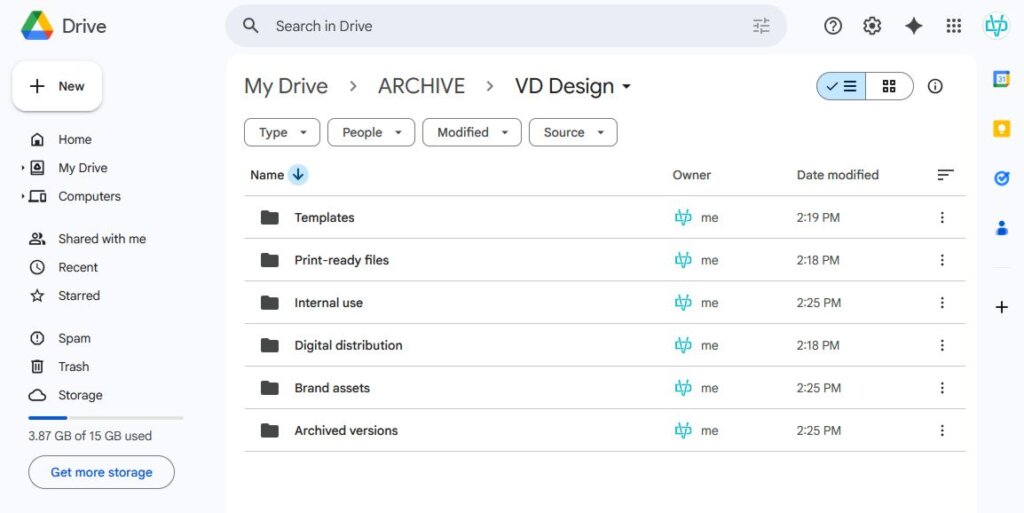
Task: Switch to list layout view
Action: pyautogui.click(x=841, y=86)
